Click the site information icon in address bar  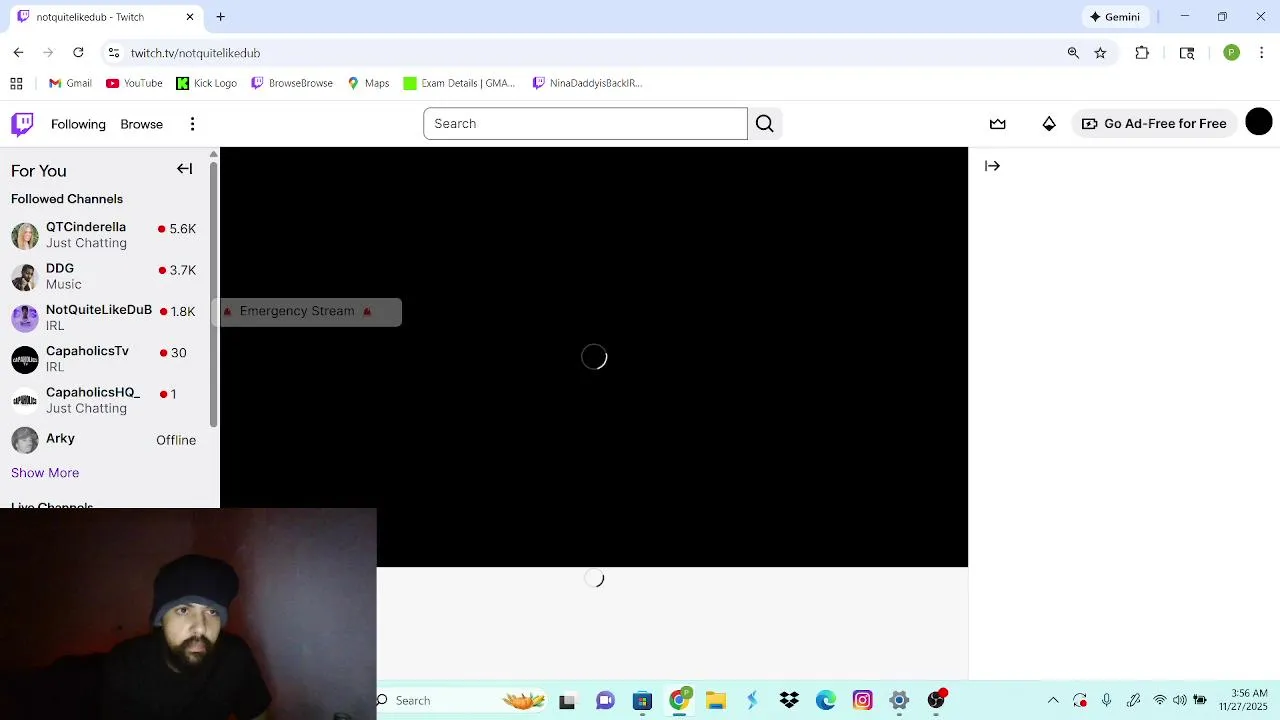click(x=114, y=52)
